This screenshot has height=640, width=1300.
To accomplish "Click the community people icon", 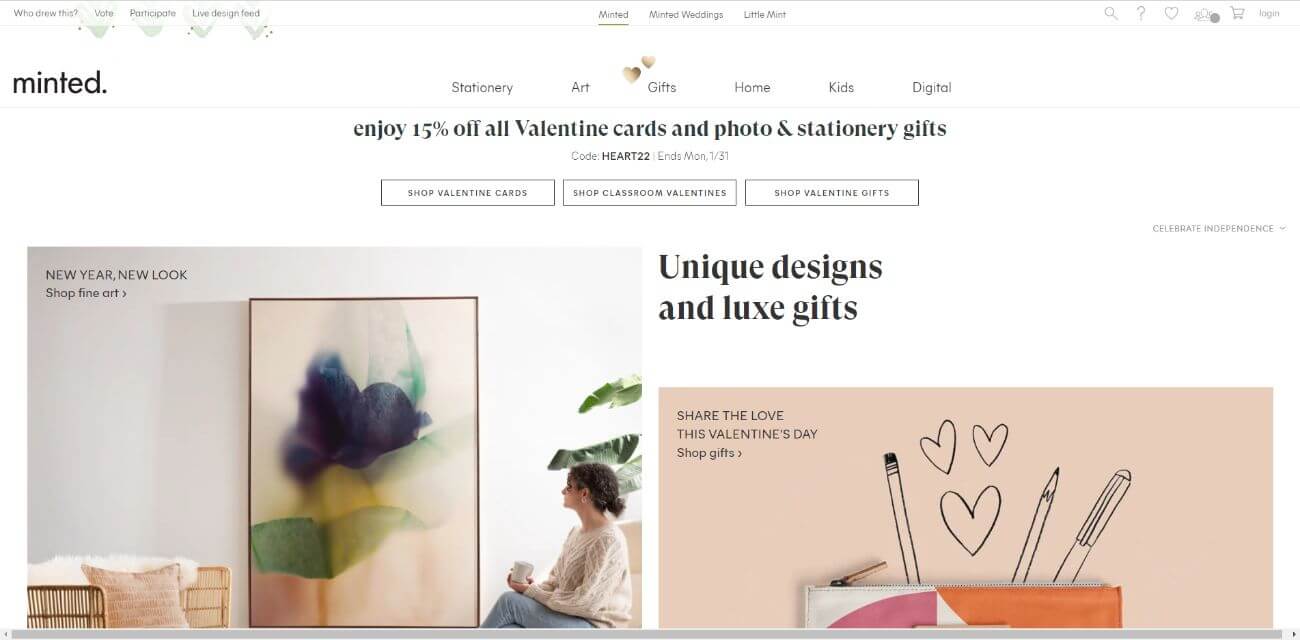I will pyautogui.click(x=1206, y=14).
